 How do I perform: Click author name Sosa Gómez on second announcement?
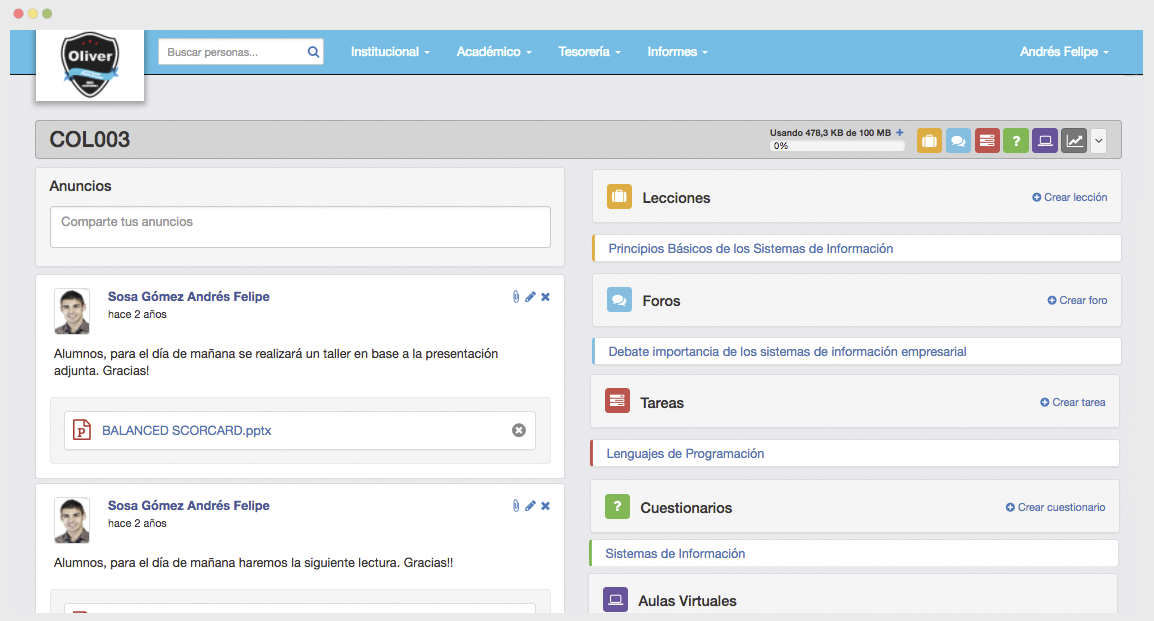click(x=188, y=505)
